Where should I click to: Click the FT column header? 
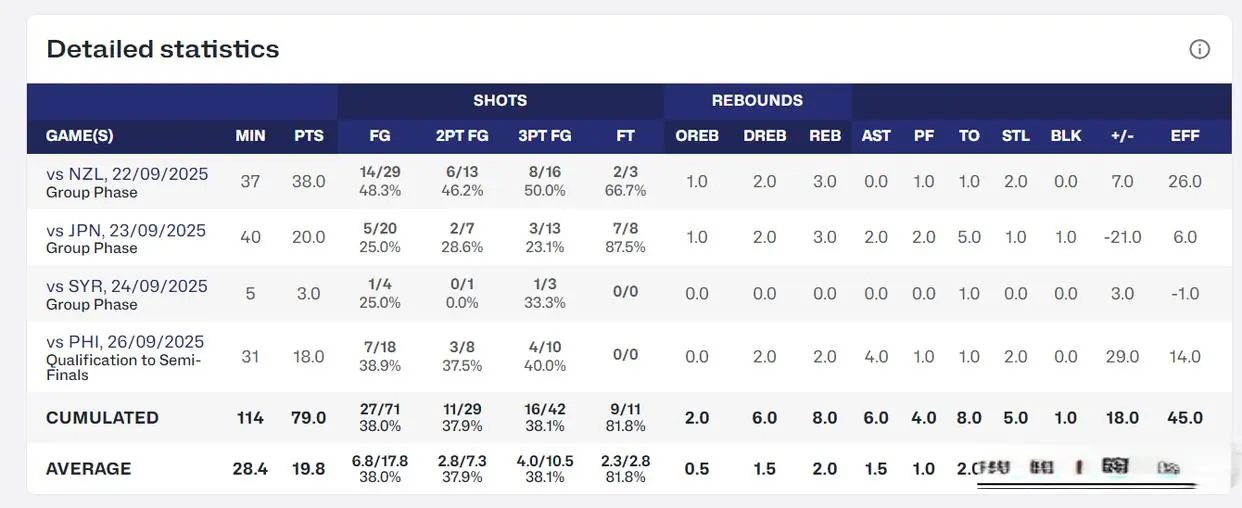[626, 135]
